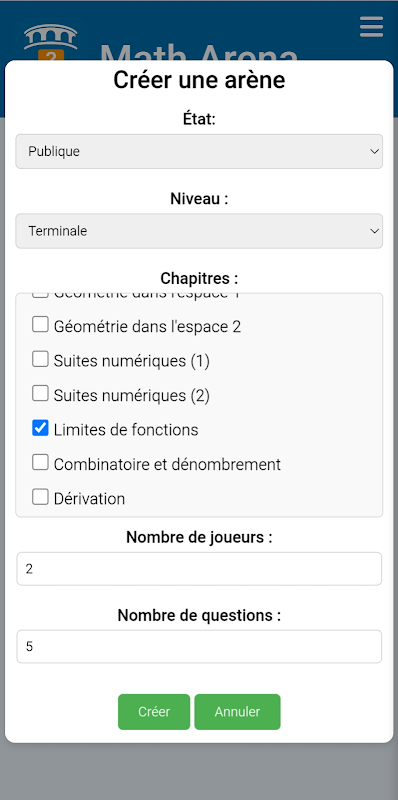Uncheck Limites de fonctions
Viewport: 398px width, 800px height.
pos(40,429)
